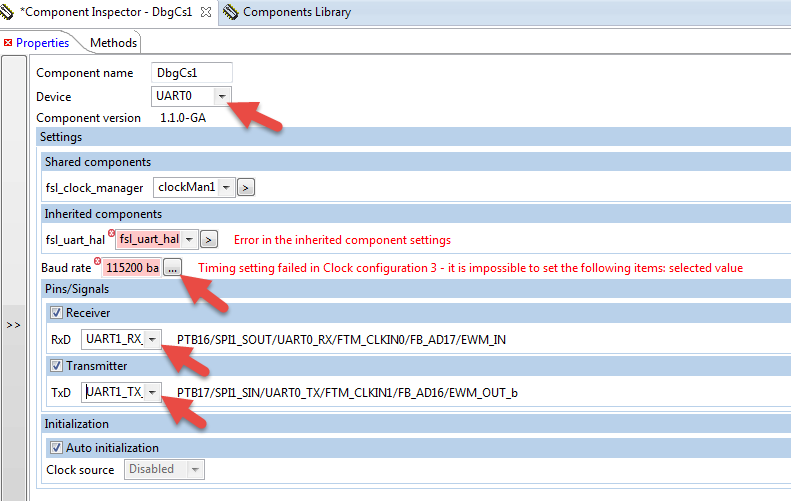Click the Component name field DbgCs1
Screen dimensions: 791x501
192,73
